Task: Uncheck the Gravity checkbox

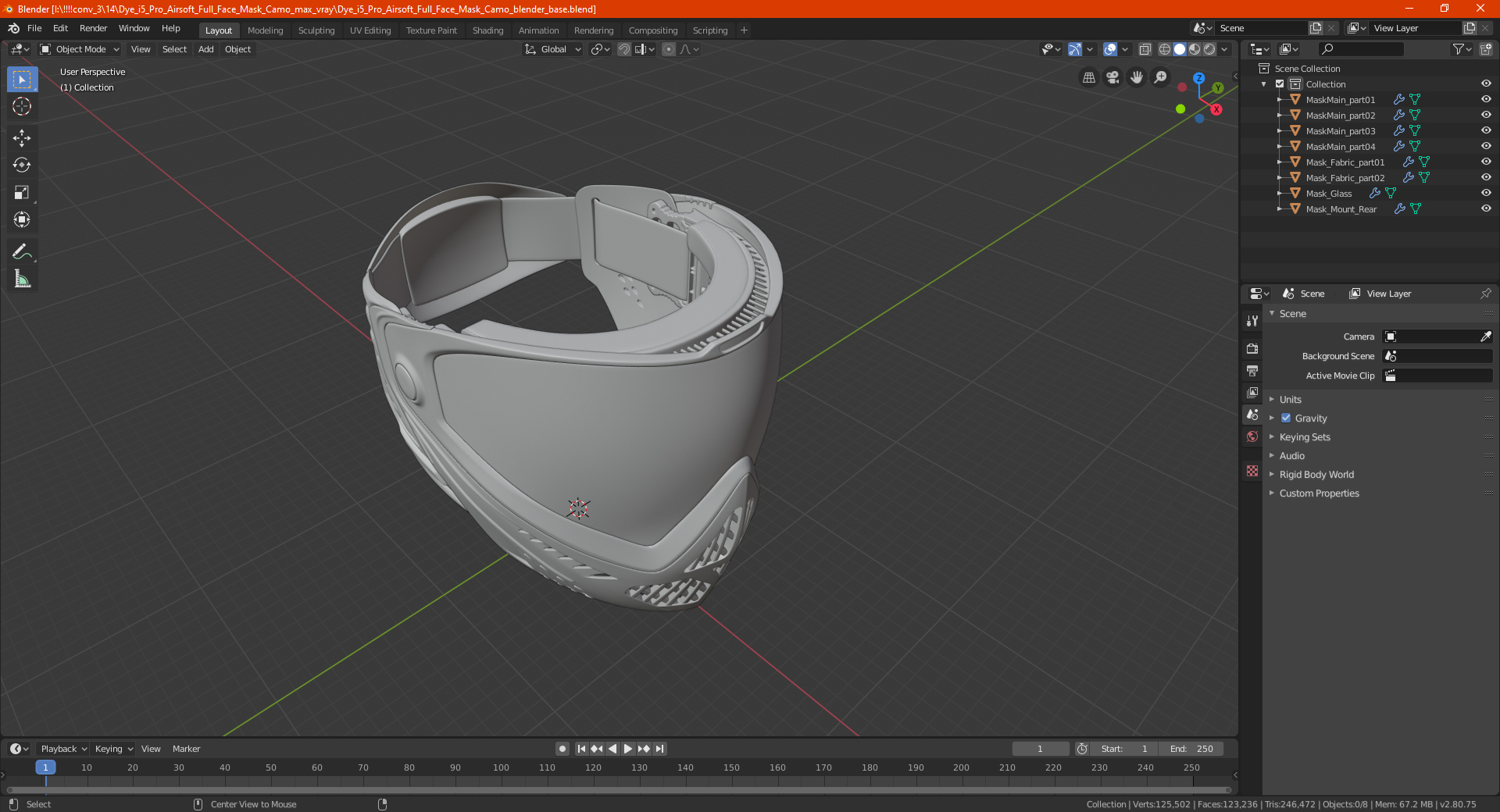Action: point(1286,418)
